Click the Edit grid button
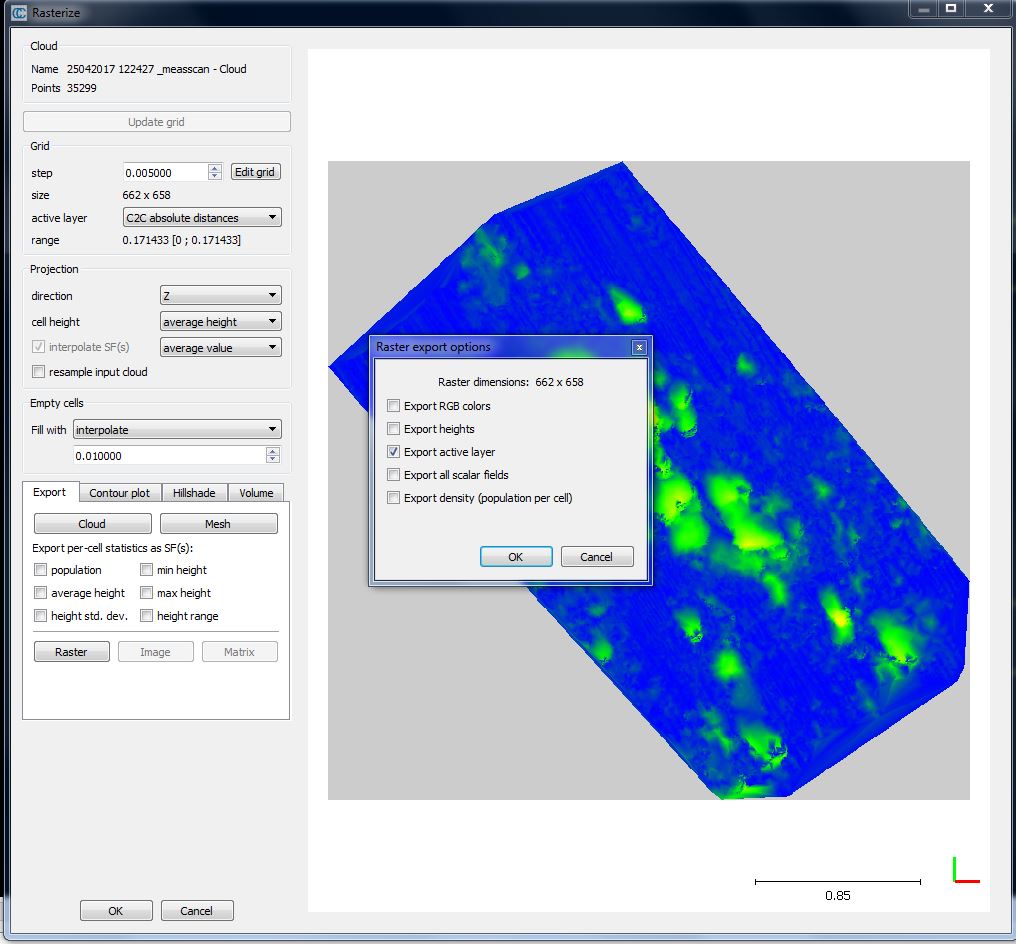Screen dimensions: 1016x944 256,172
